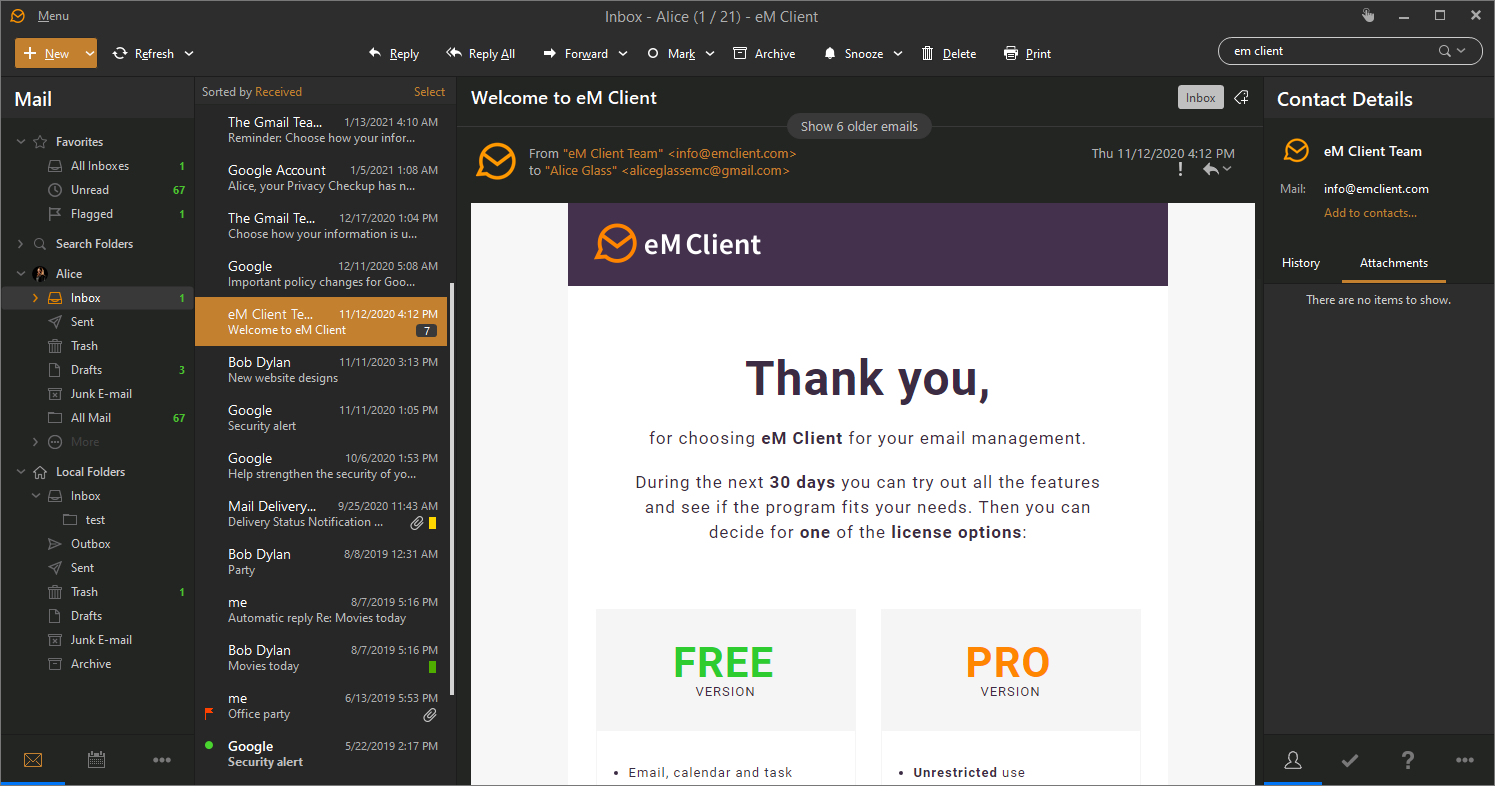This screenshot has height=786, width=1495.
Task: Open the Calendar view icon in bottom bar
Action: pos(97,760)
